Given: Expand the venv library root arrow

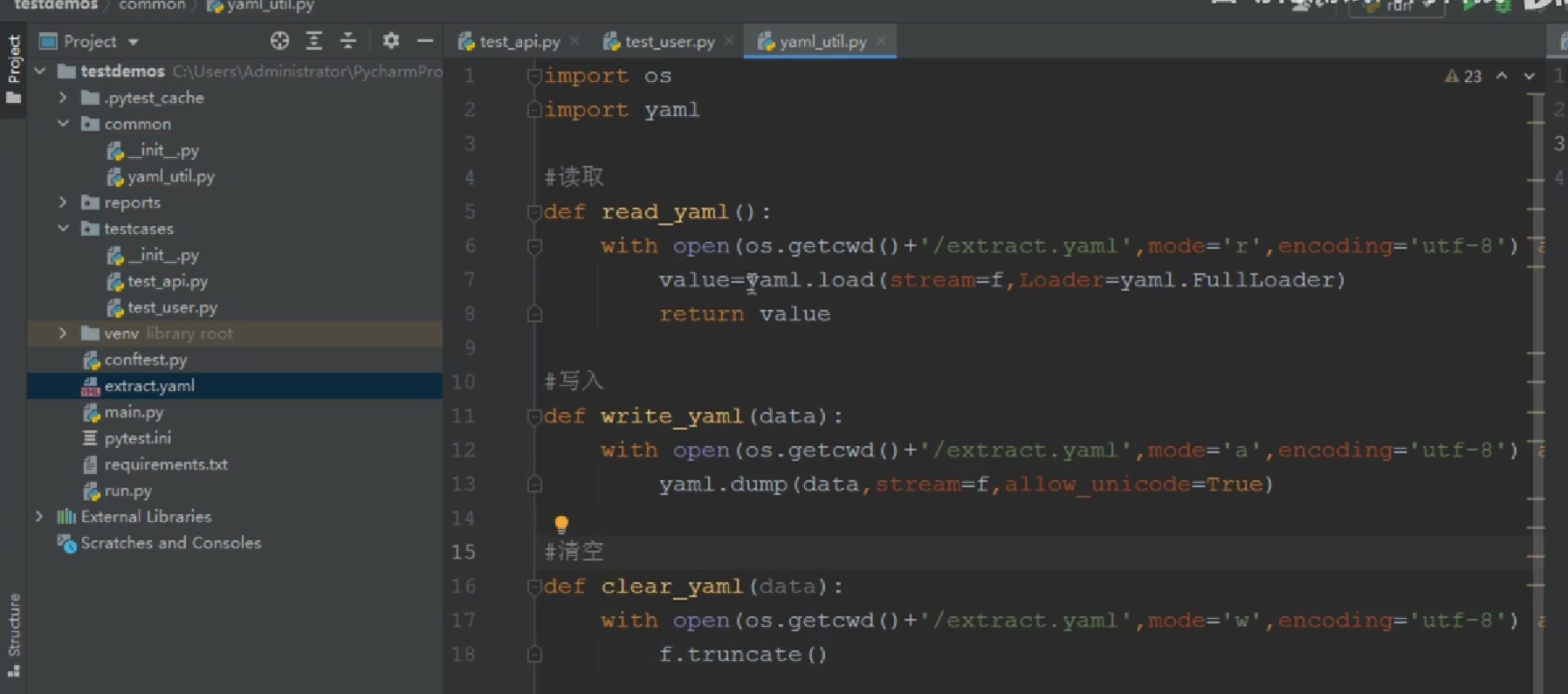Looking at the screenshot, I should pos(63,333).
